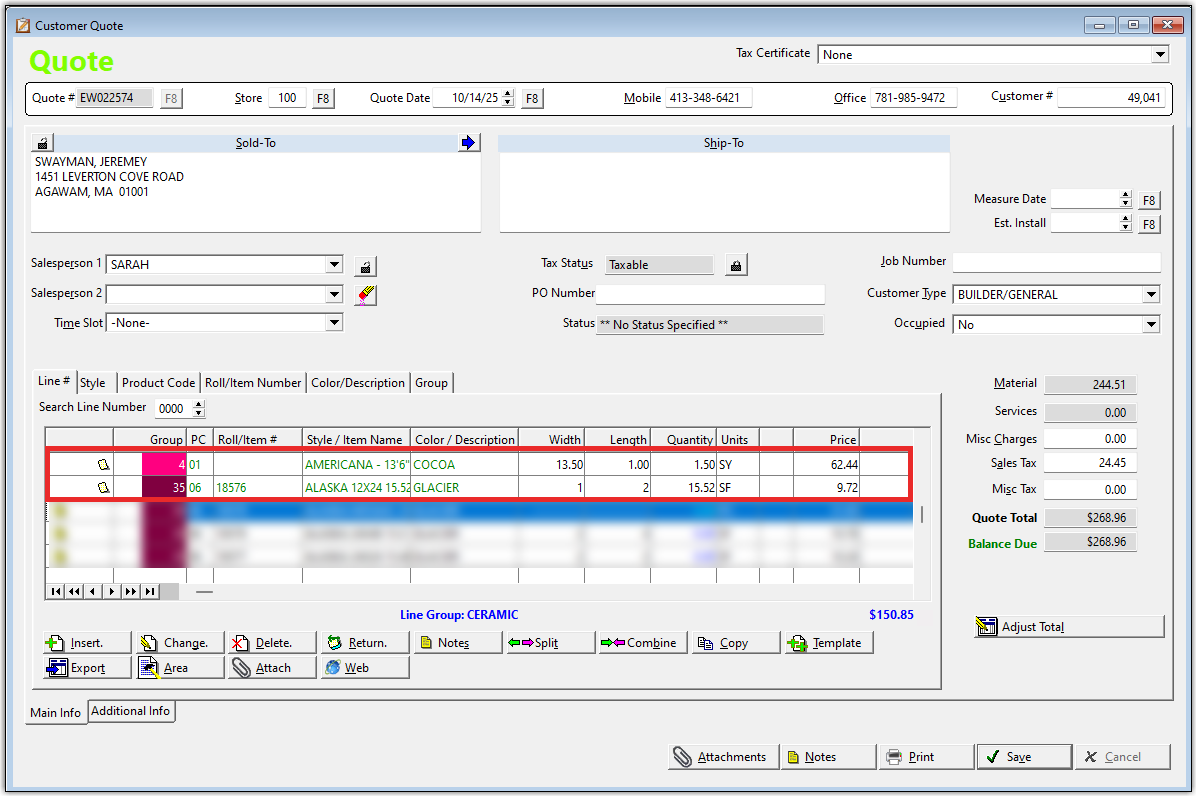Click the Est. Install spinner
1197x797 pixels.
pyautogui.click(x=1125, y=223)
